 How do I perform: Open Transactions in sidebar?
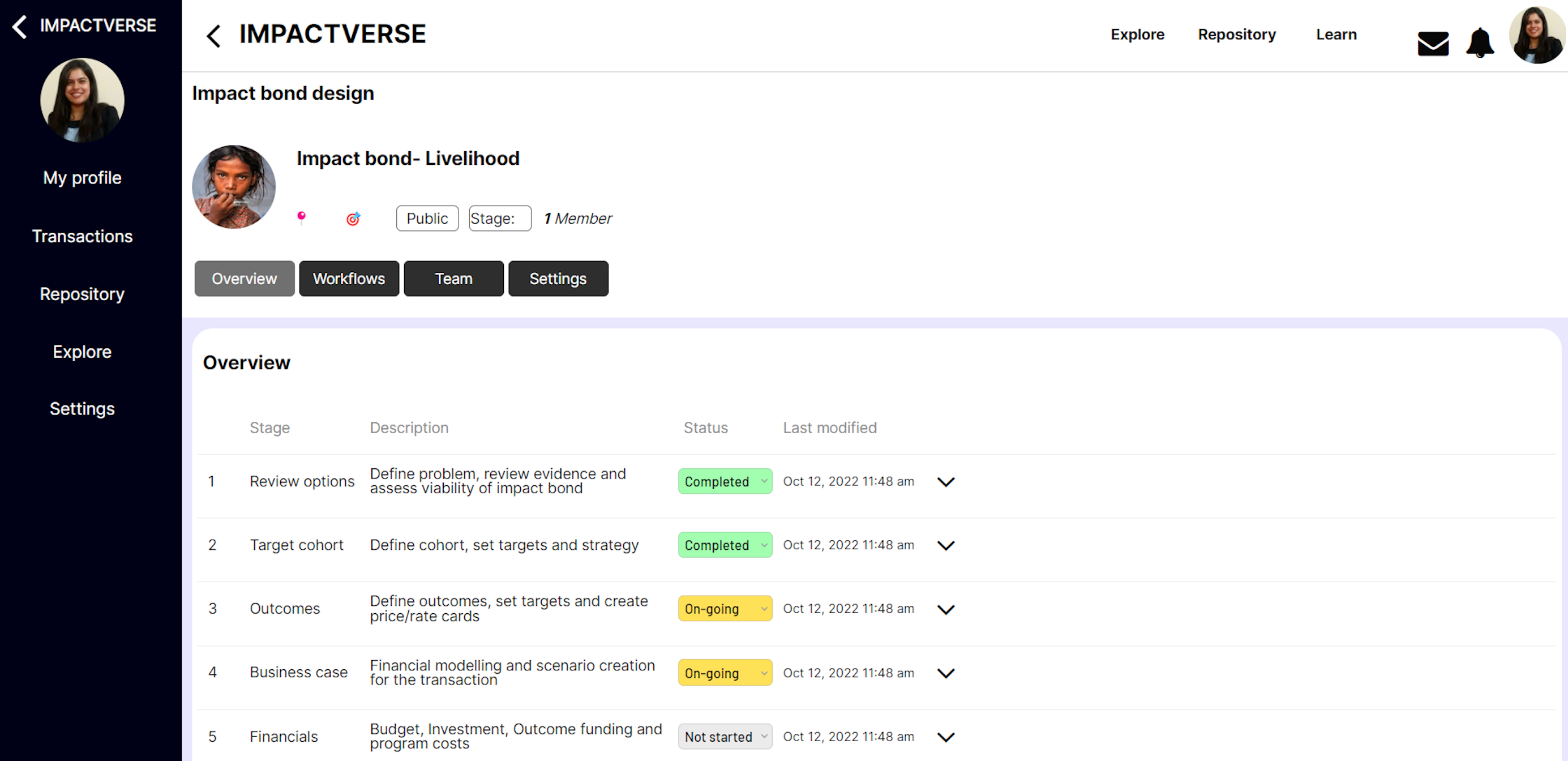tap(82, 236)
